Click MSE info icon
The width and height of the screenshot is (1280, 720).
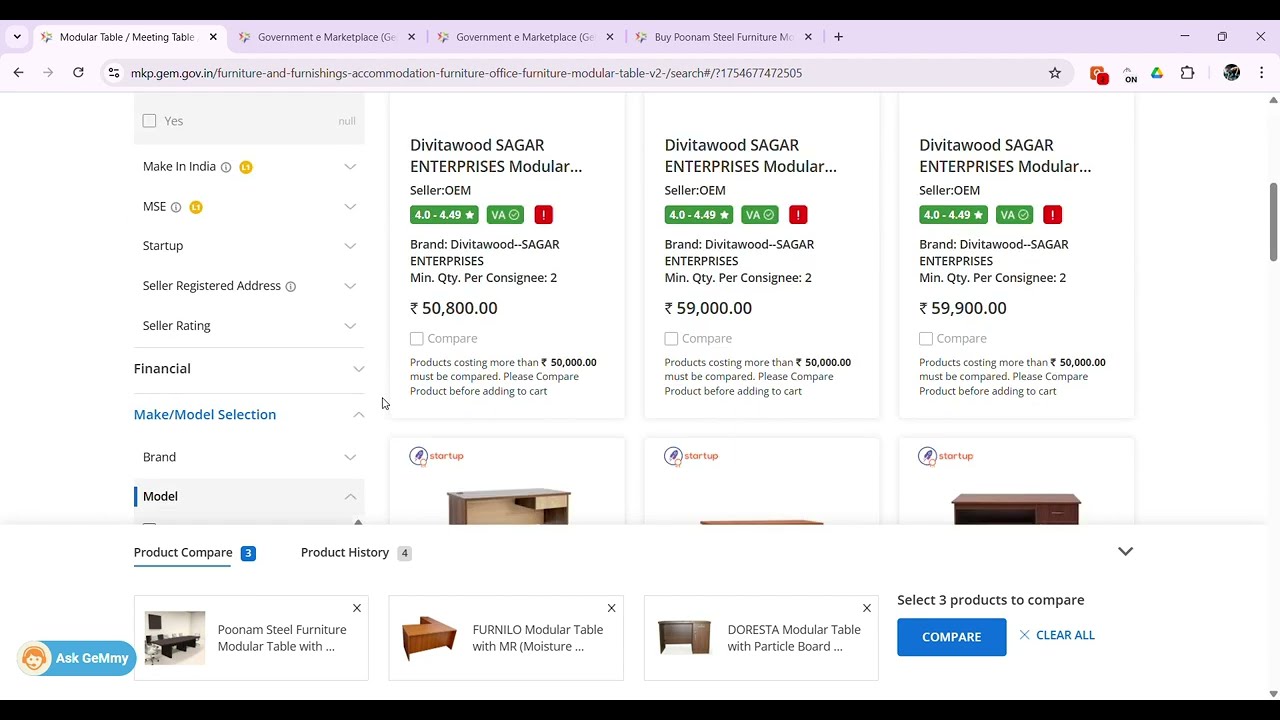(176, 207)
